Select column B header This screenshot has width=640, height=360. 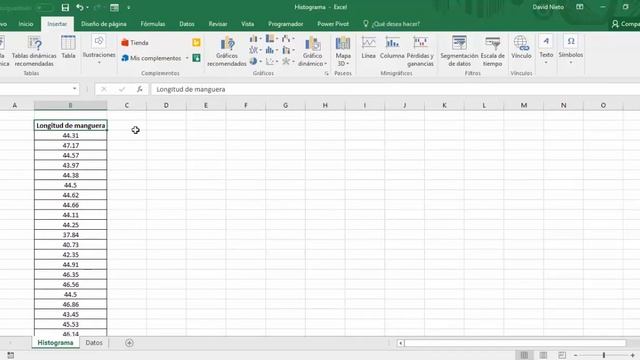tap(71, 105)
